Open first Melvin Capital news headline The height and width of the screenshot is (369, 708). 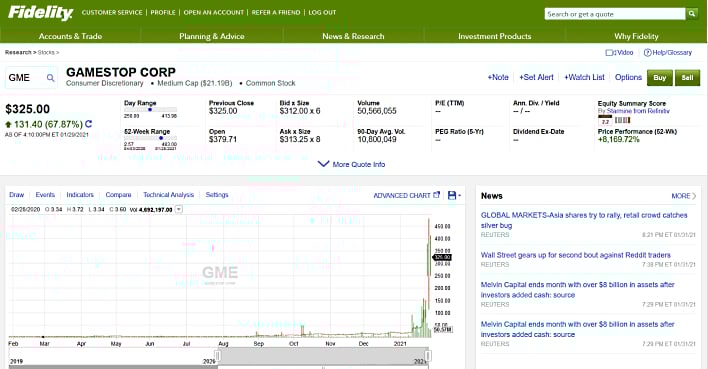click(x=578, y=290)
